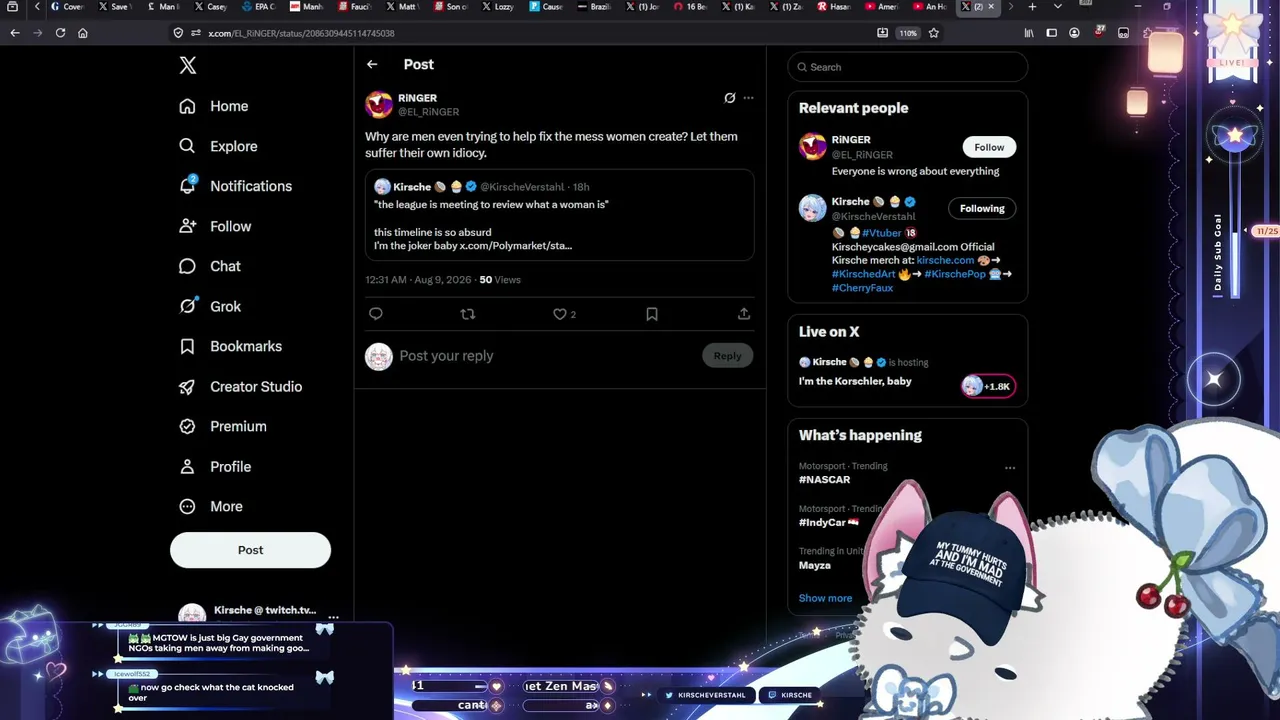
Task: Bookmark this page with the star icon
Action: tap(934, 33)
